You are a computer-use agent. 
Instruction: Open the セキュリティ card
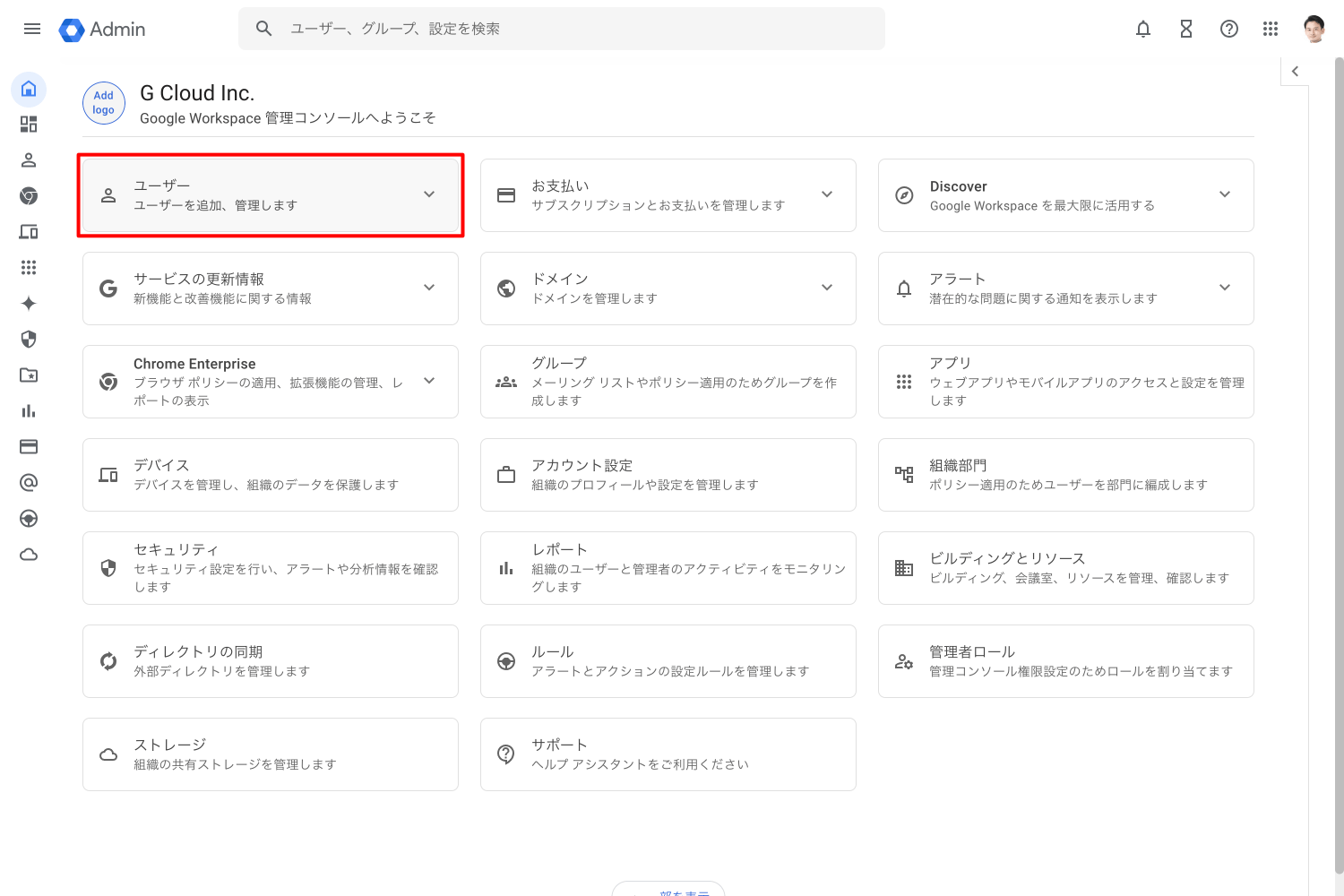point(271,568)
